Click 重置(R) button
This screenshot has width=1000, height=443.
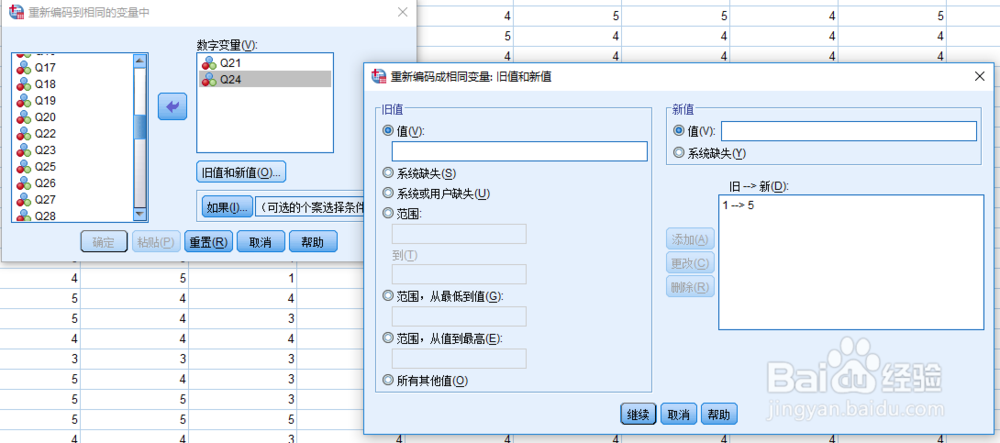click(x=209, y=242)
